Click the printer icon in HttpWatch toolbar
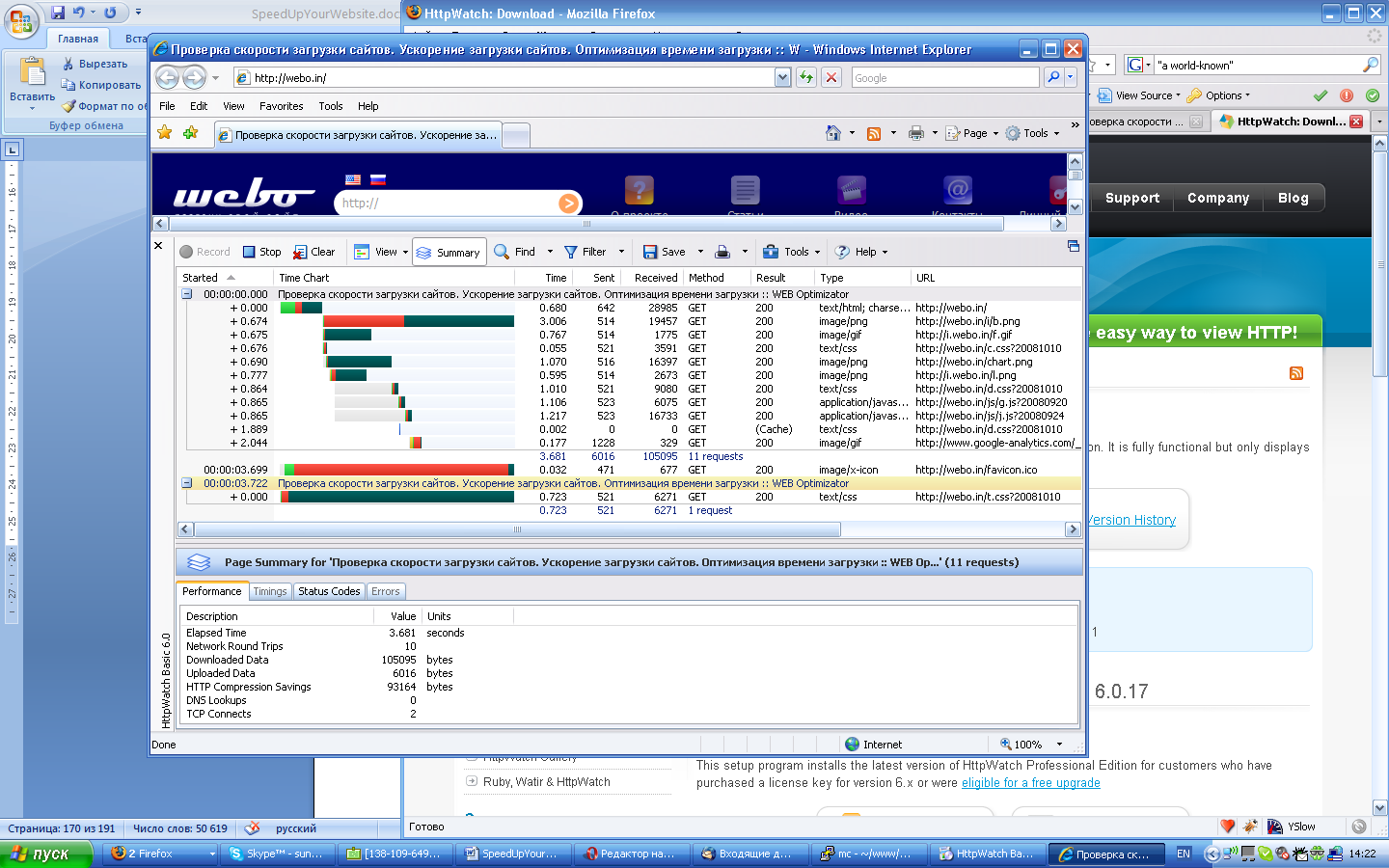Image resolution: width=1389 pixels, height=868 pixels. coord(722,252)
